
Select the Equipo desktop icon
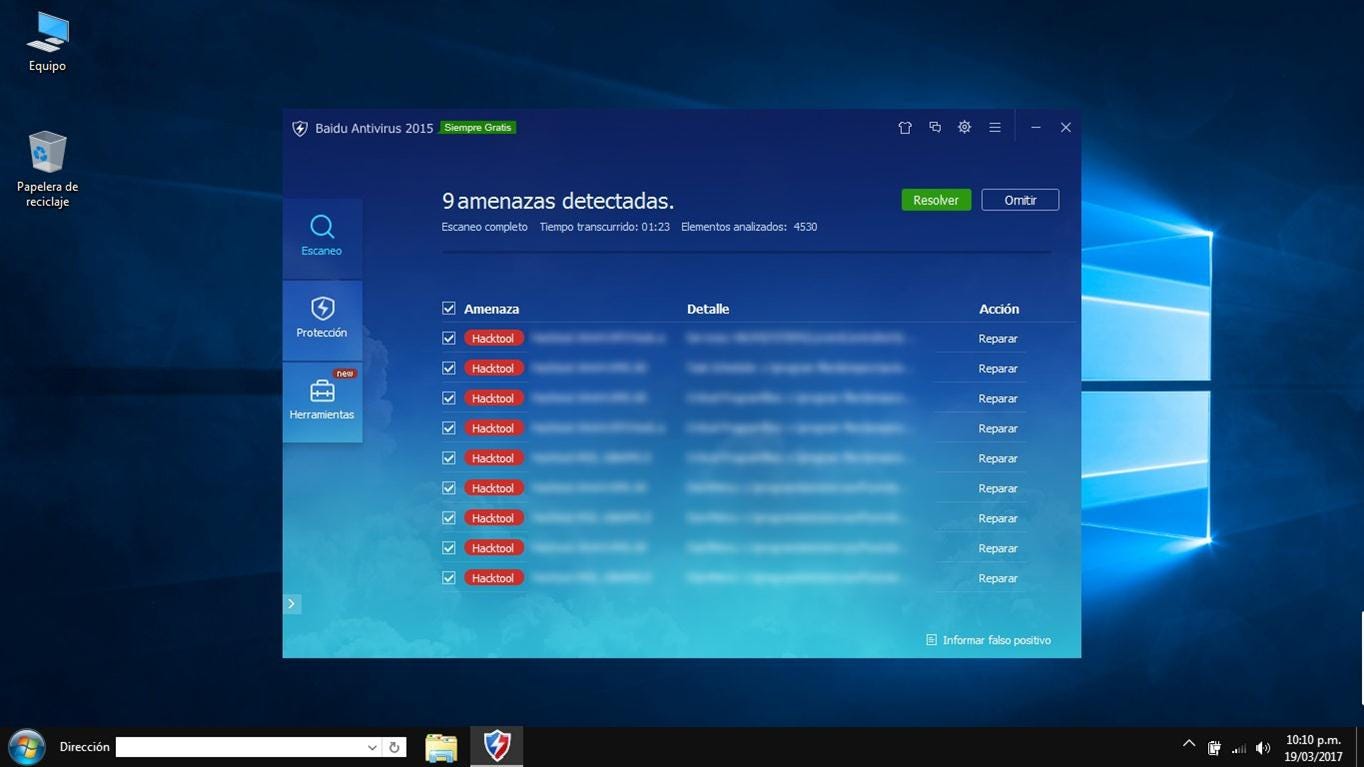(47, 43)
